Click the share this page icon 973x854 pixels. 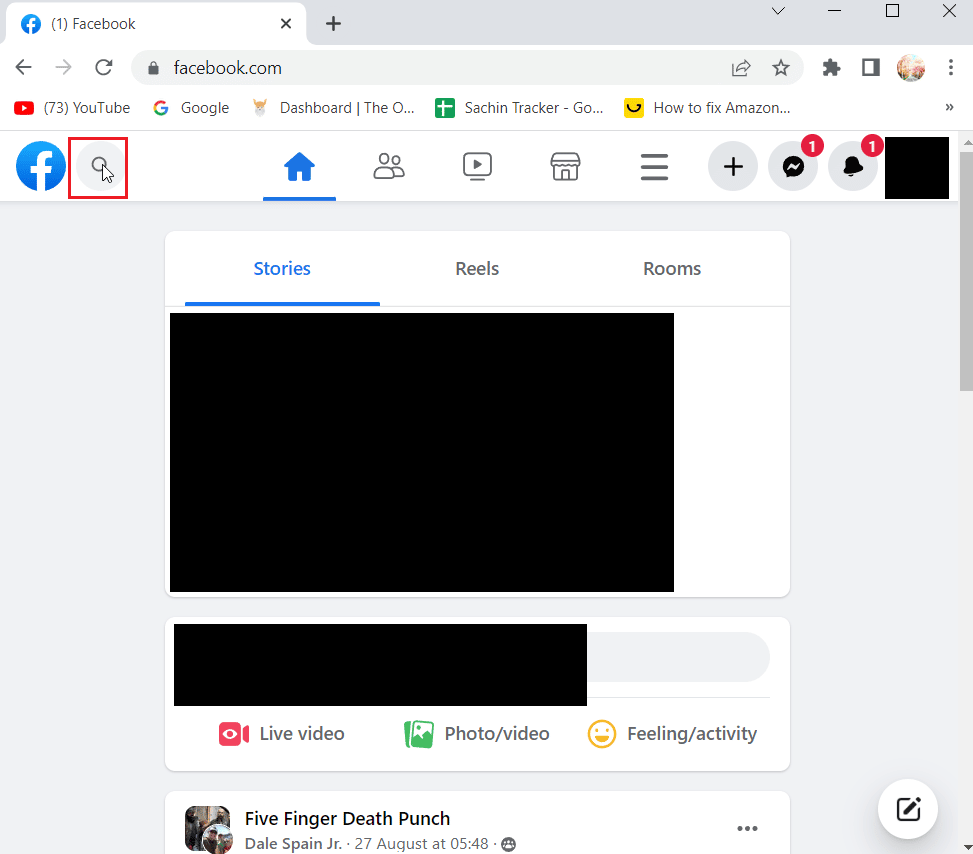tap(741, 68)
